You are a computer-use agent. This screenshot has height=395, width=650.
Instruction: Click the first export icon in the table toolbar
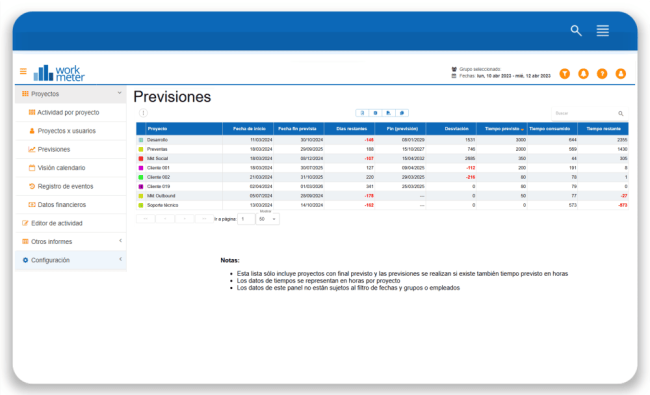point(362,113)
